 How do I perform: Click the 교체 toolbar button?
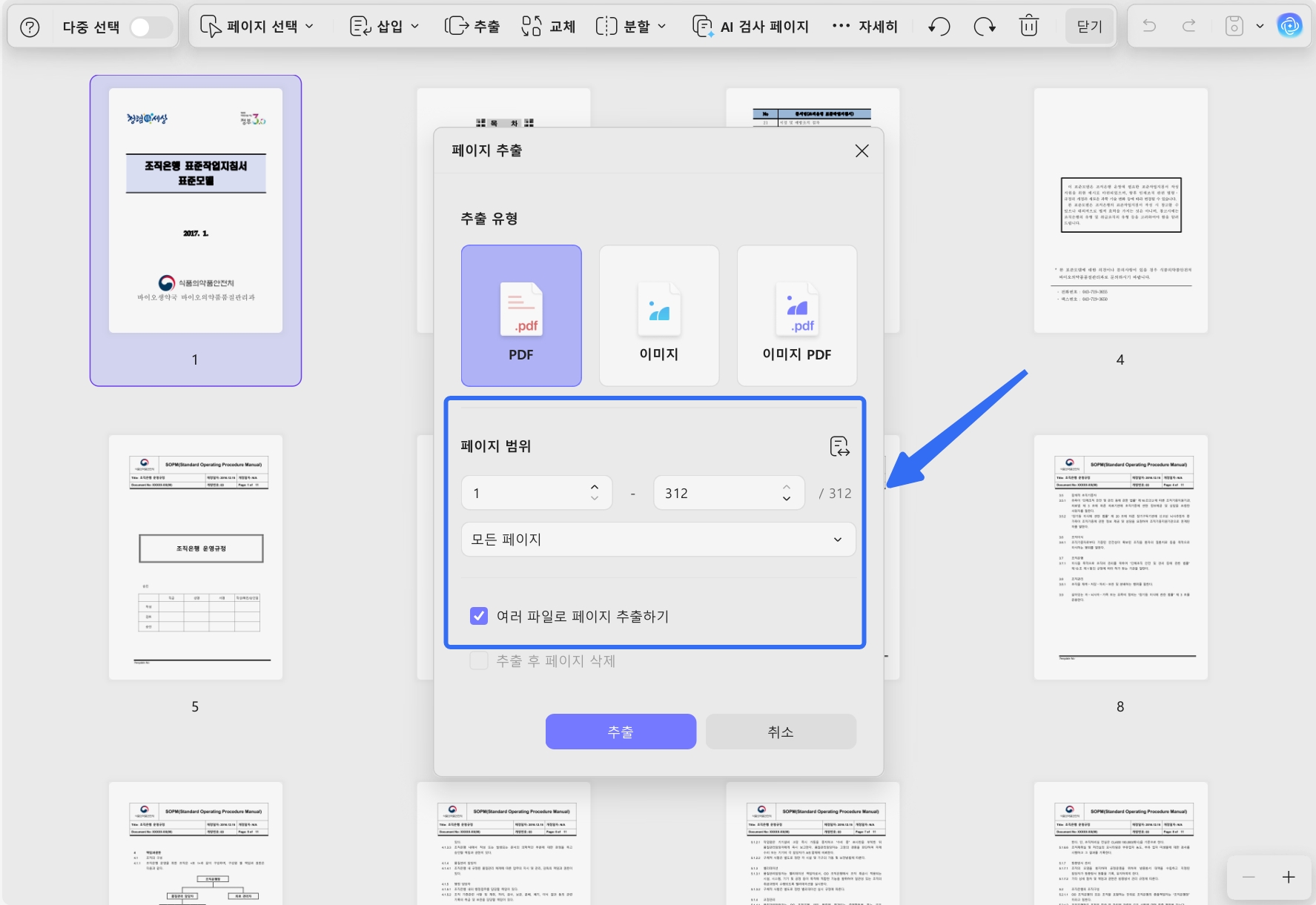click(549, 27)
